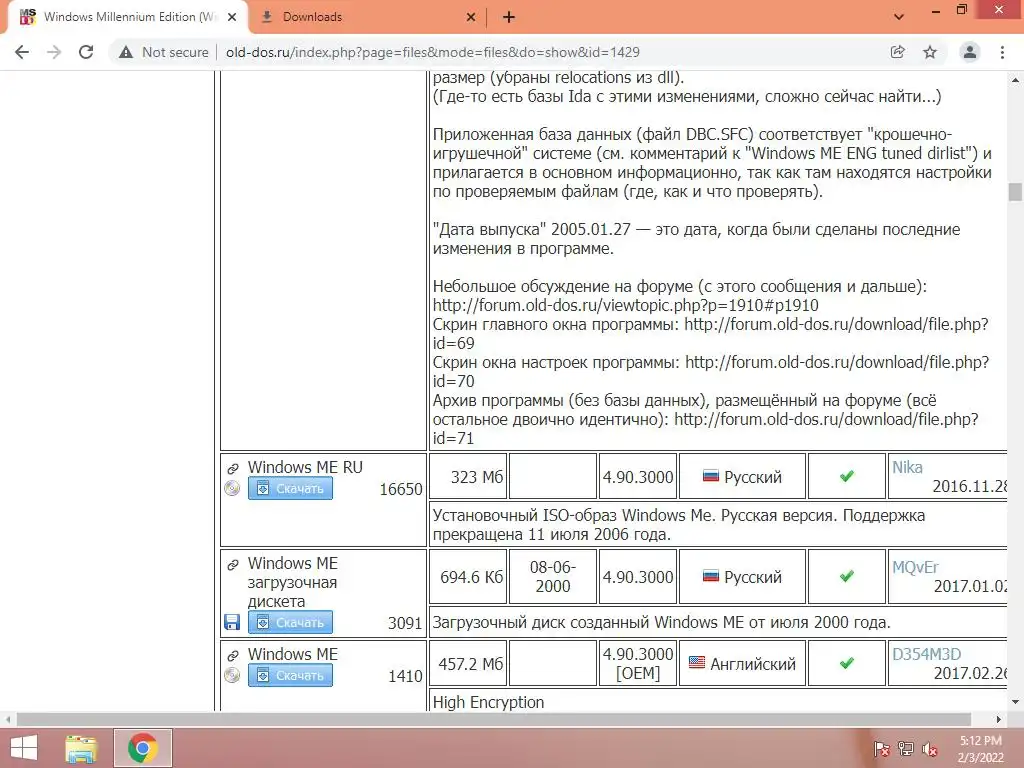
Task: Open the taskbar clock showing 5:12 PM
Action: click(x=980, y=749)
